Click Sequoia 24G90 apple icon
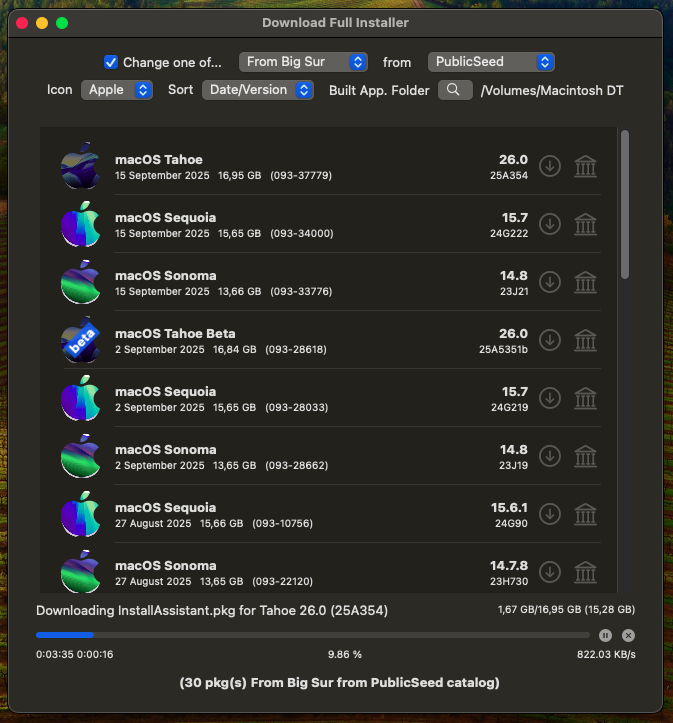 point(81,514)
